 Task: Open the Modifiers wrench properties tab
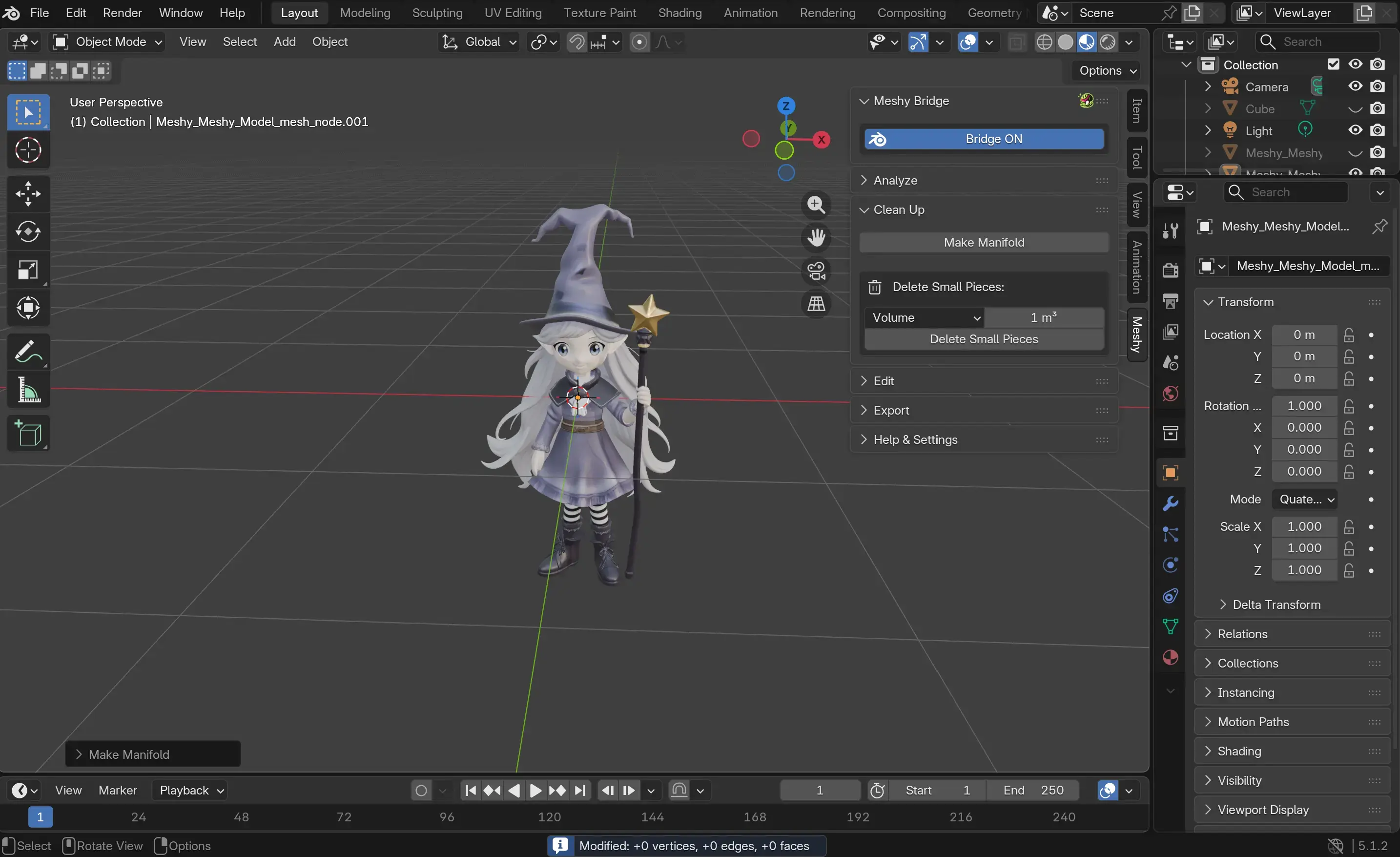[1171, 503]
